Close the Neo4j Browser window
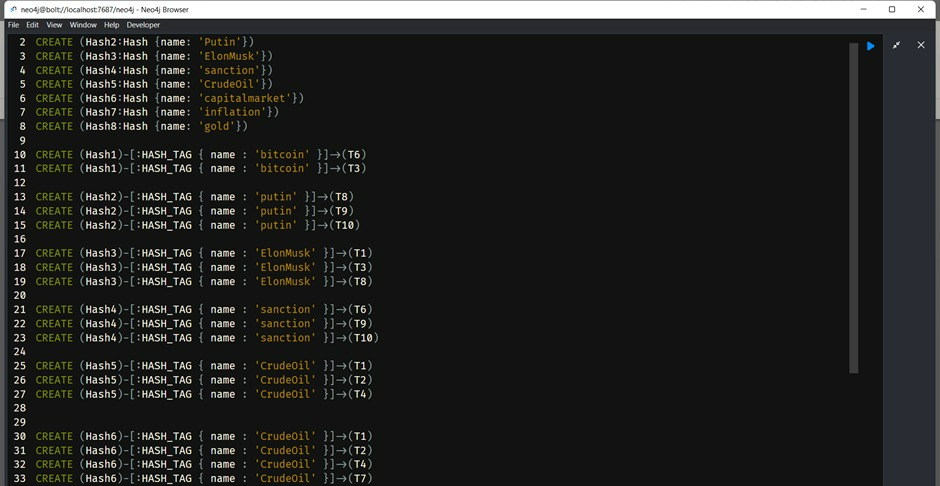940x486 pixels. tap(921, 9)
